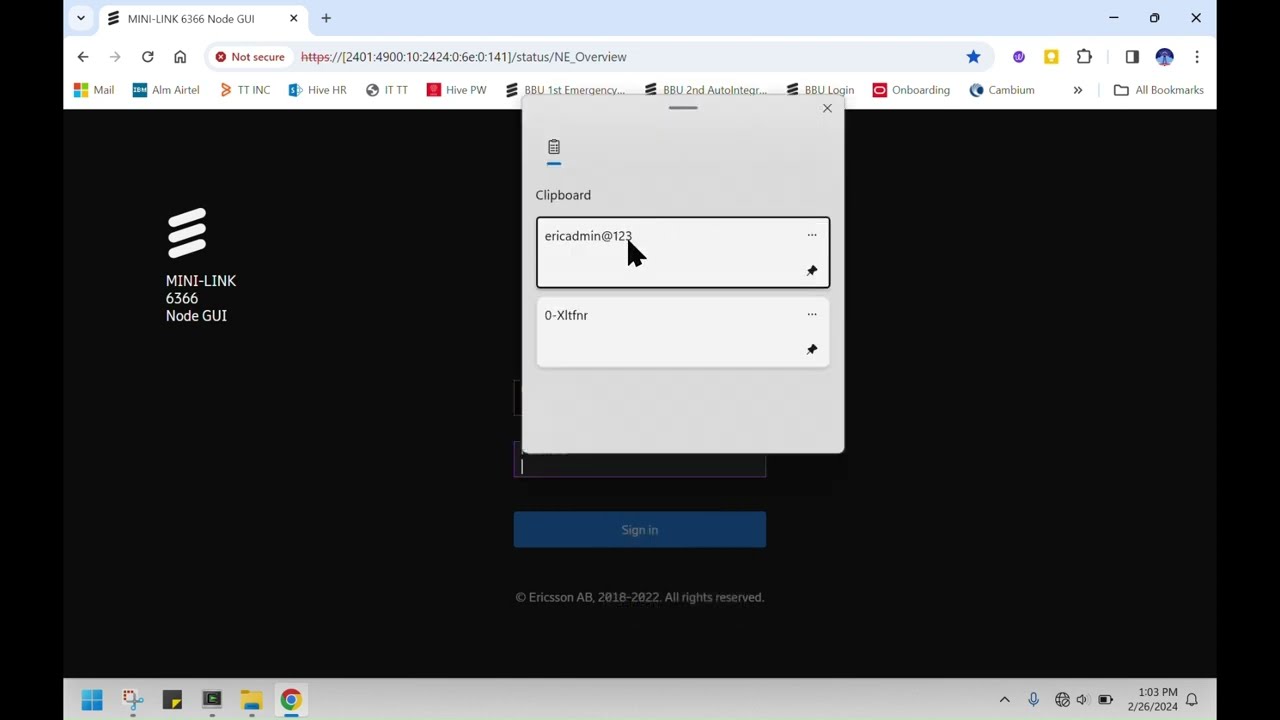Open a new browser tab
This screenshot has height=720, width=1280.
pyautogui.click(x=326, y=18)
